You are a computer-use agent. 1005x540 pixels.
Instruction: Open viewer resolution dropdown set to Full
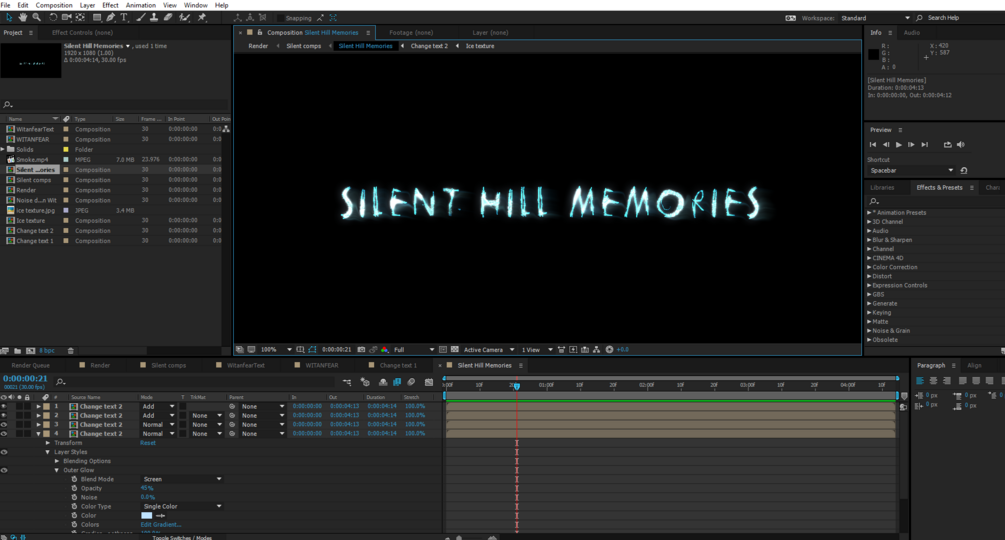[413, 350]
